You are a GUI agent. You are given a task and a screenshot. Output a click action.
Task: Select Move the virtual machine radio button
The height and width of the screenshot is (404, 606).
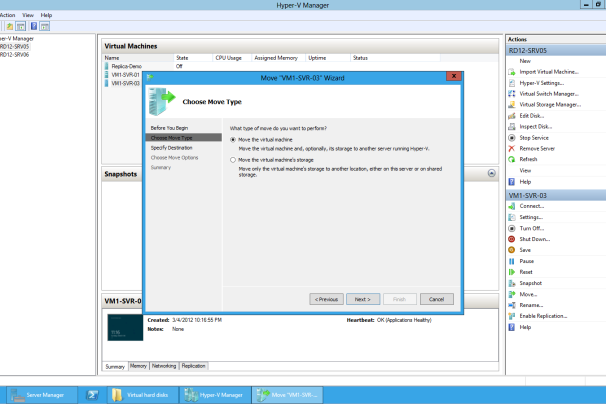tap(233, 140)
